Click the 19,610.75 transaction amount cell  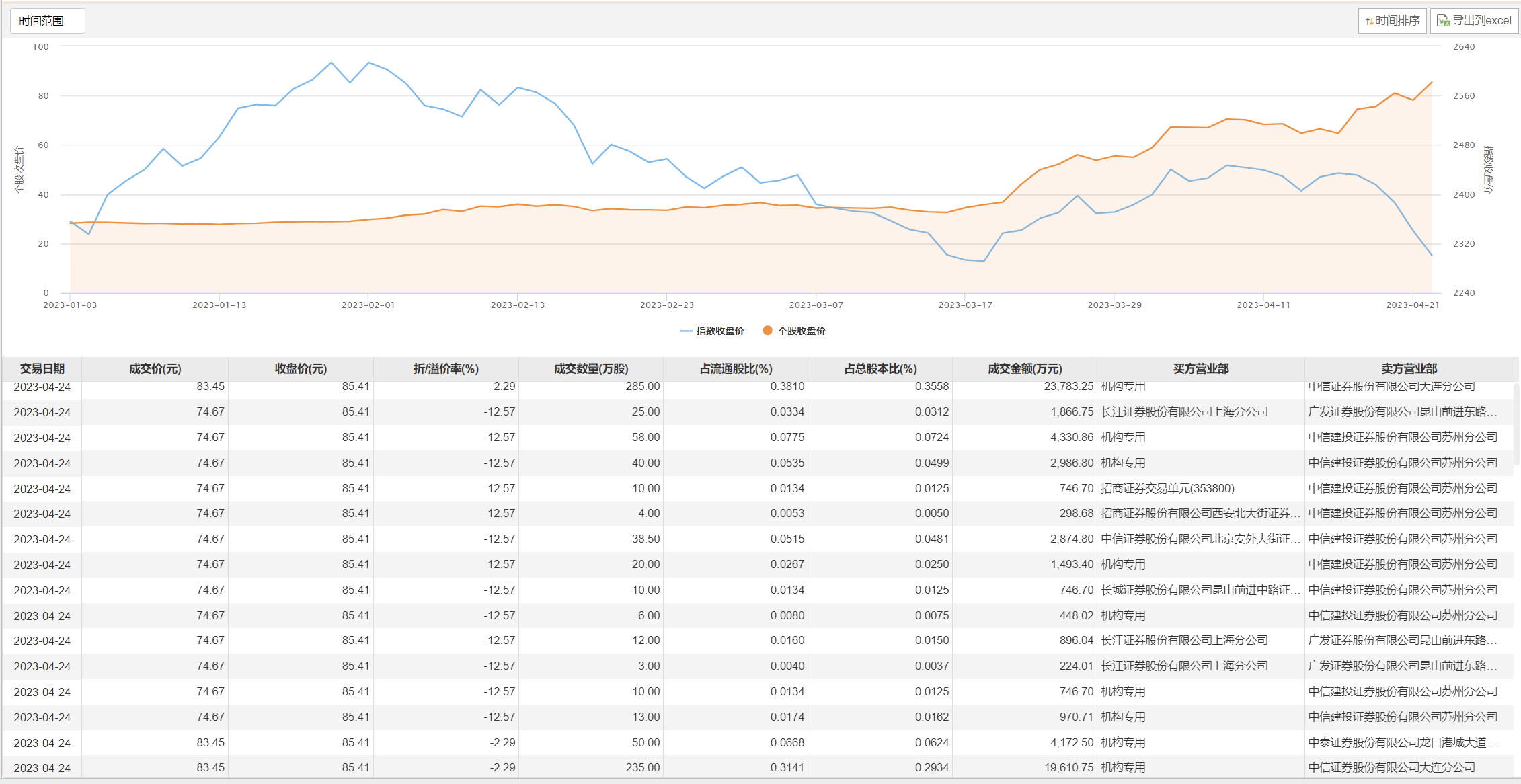(1068, 767)
